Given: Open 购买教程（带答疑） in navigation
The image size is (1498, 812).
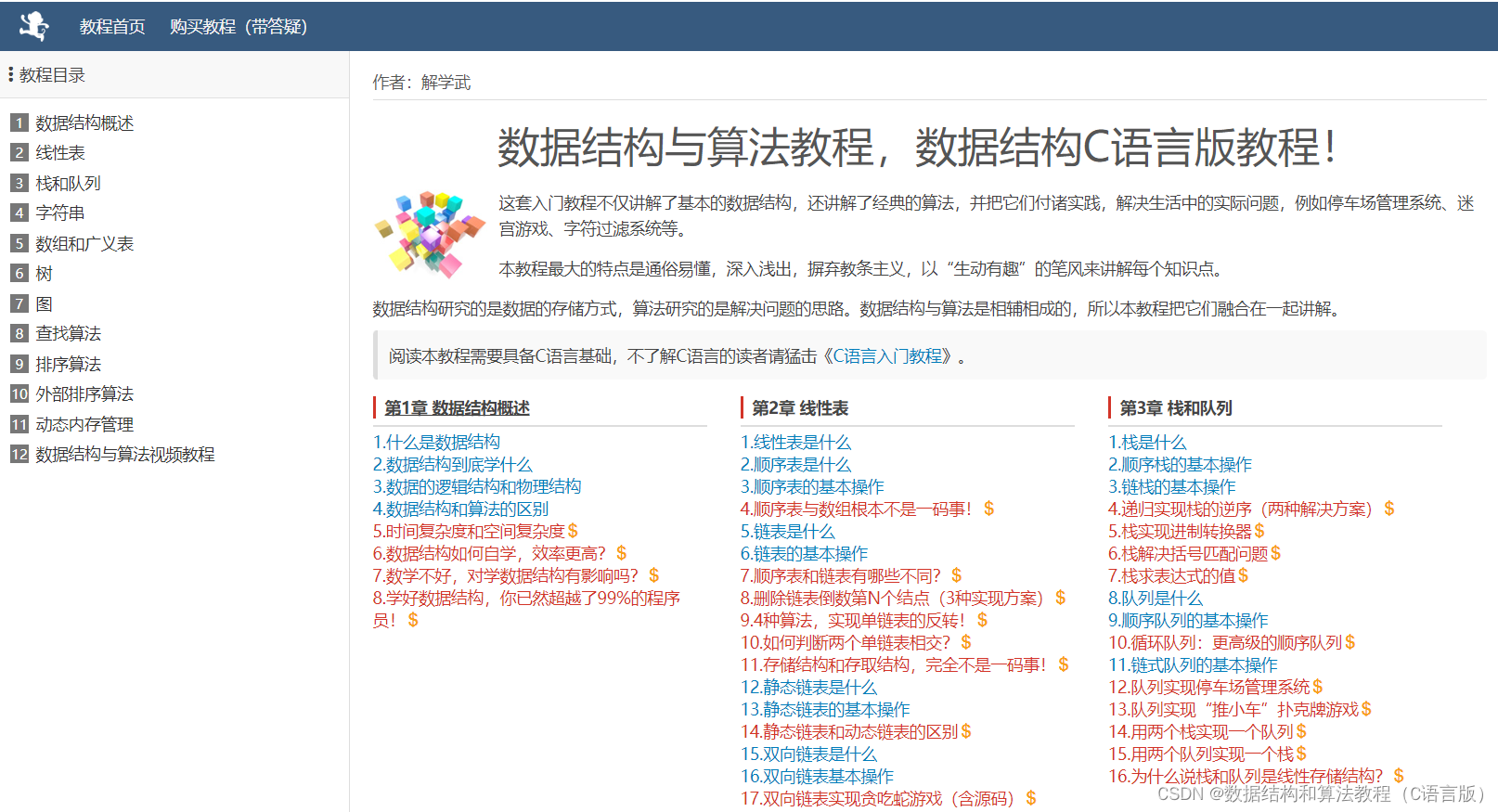Looking at the screenshot, I should point(239,27).
